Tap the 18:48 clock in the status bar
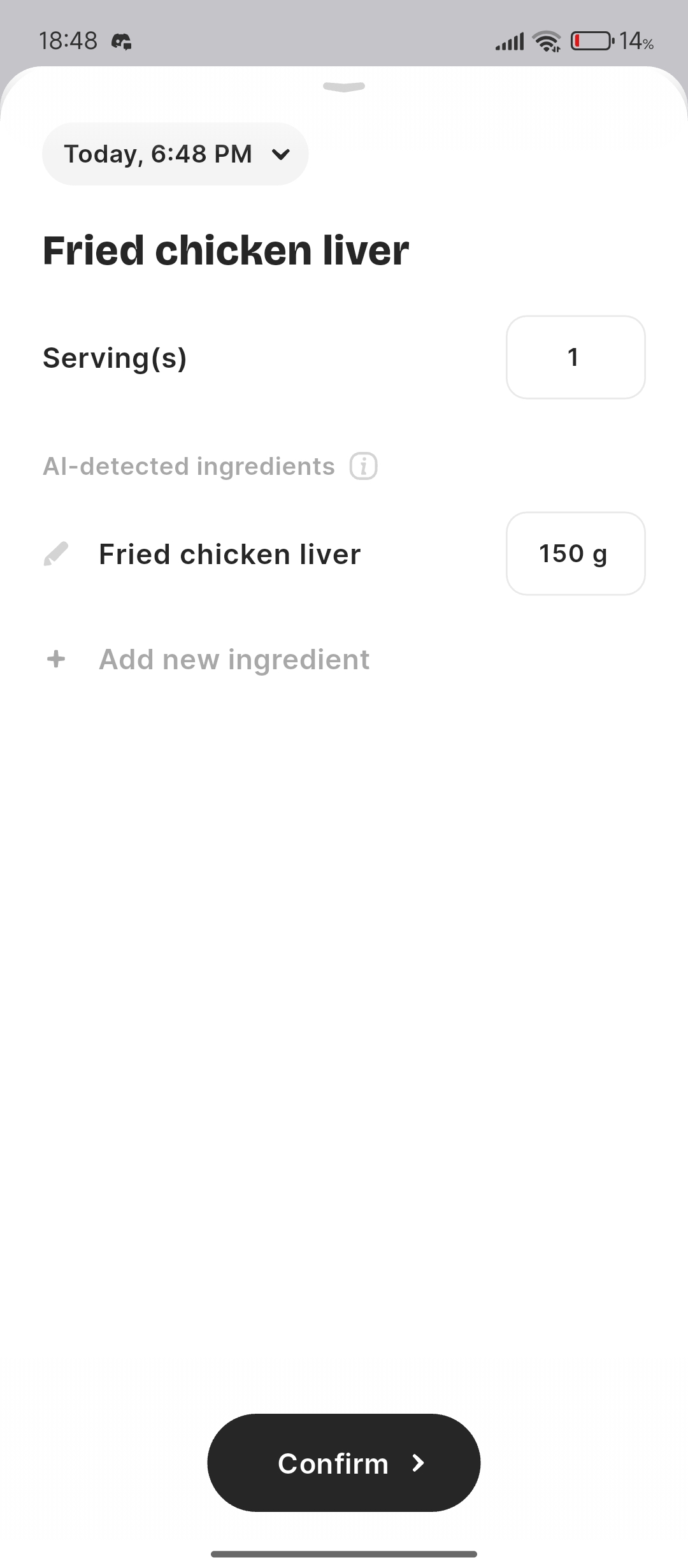This screenshot has width=688, height=1568. (68, 41)
